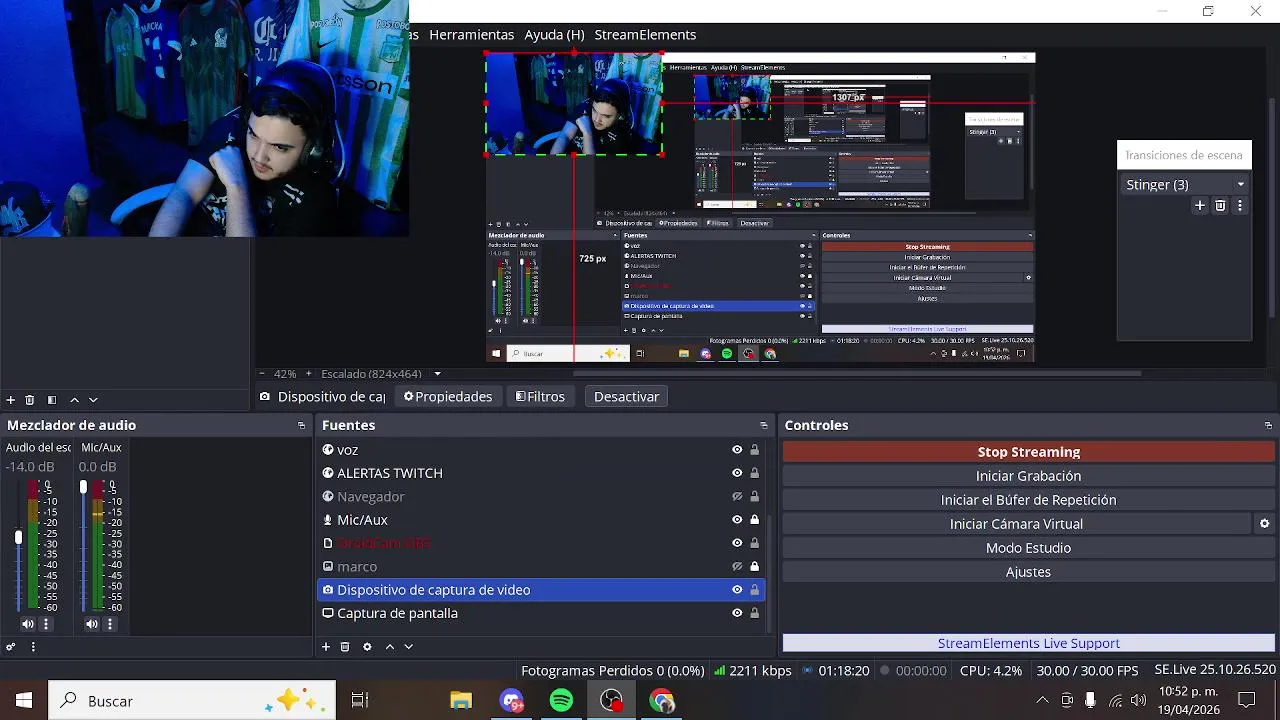
Task: Show the hidden marco source
Action: 737,567
